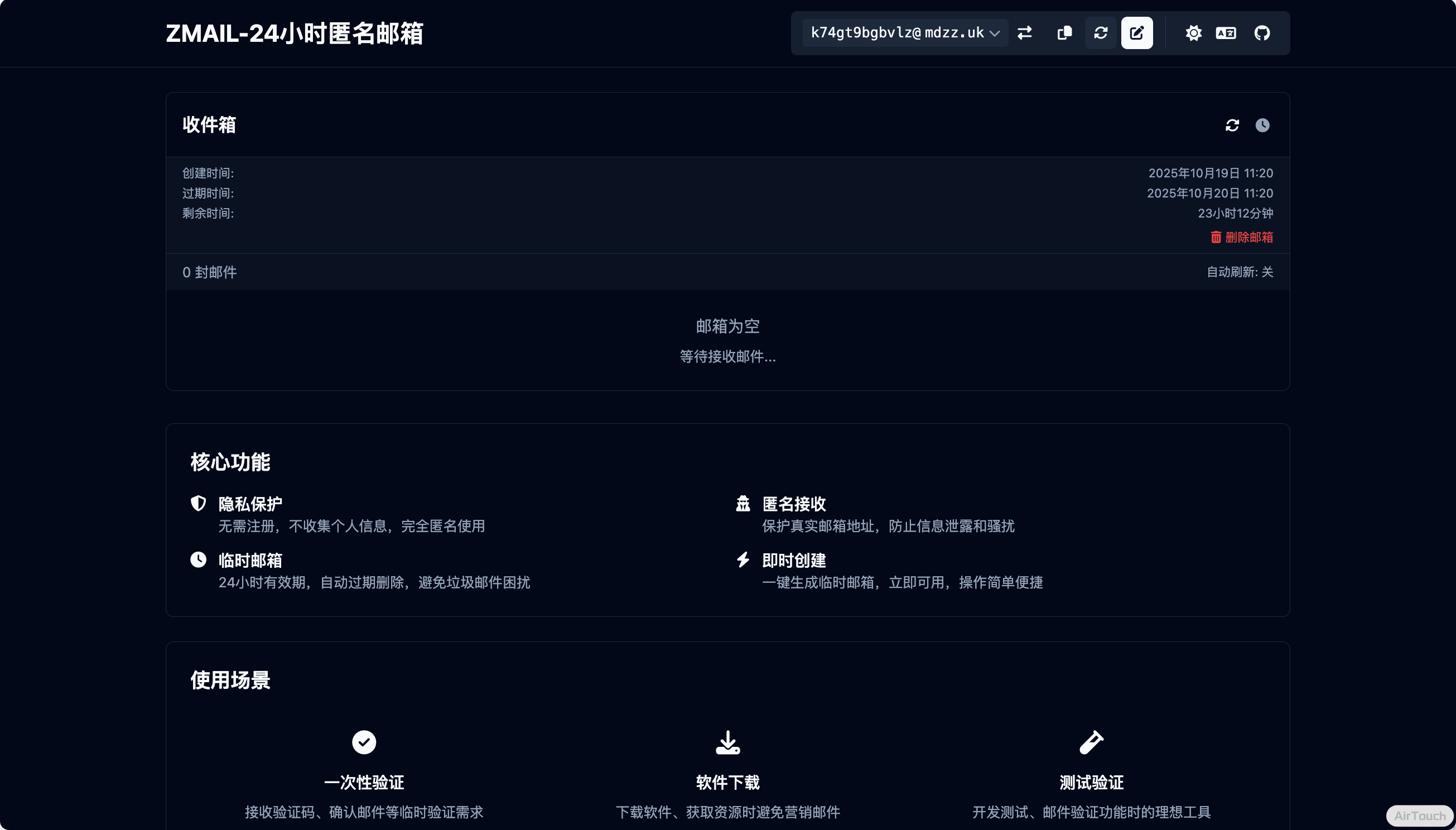Open the GitHub repository icon
Viewport: 1456px width, 830px height.
(x=1262, y=33)
